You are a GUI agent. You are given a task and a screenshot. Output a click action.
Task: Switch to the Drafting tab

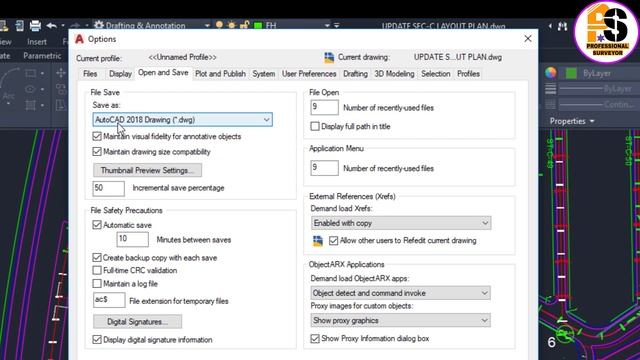[x=355, y=74]
